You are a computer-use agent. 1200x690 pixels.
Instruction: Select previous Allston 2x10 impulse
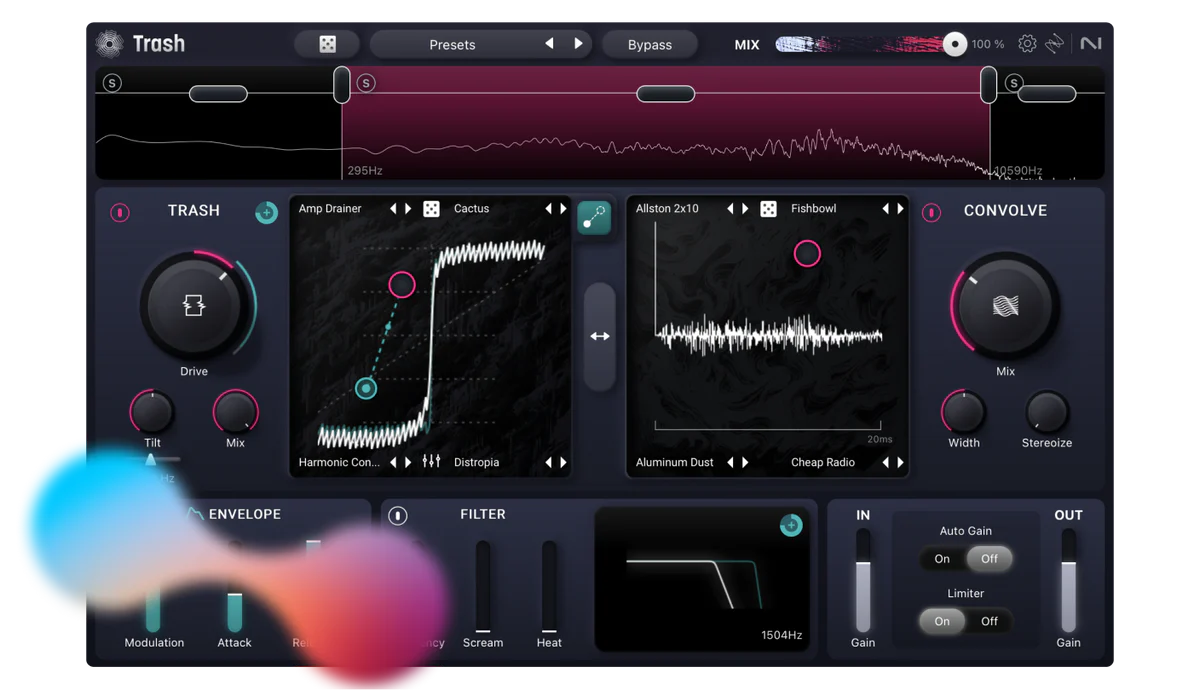[x=730, y=209]
